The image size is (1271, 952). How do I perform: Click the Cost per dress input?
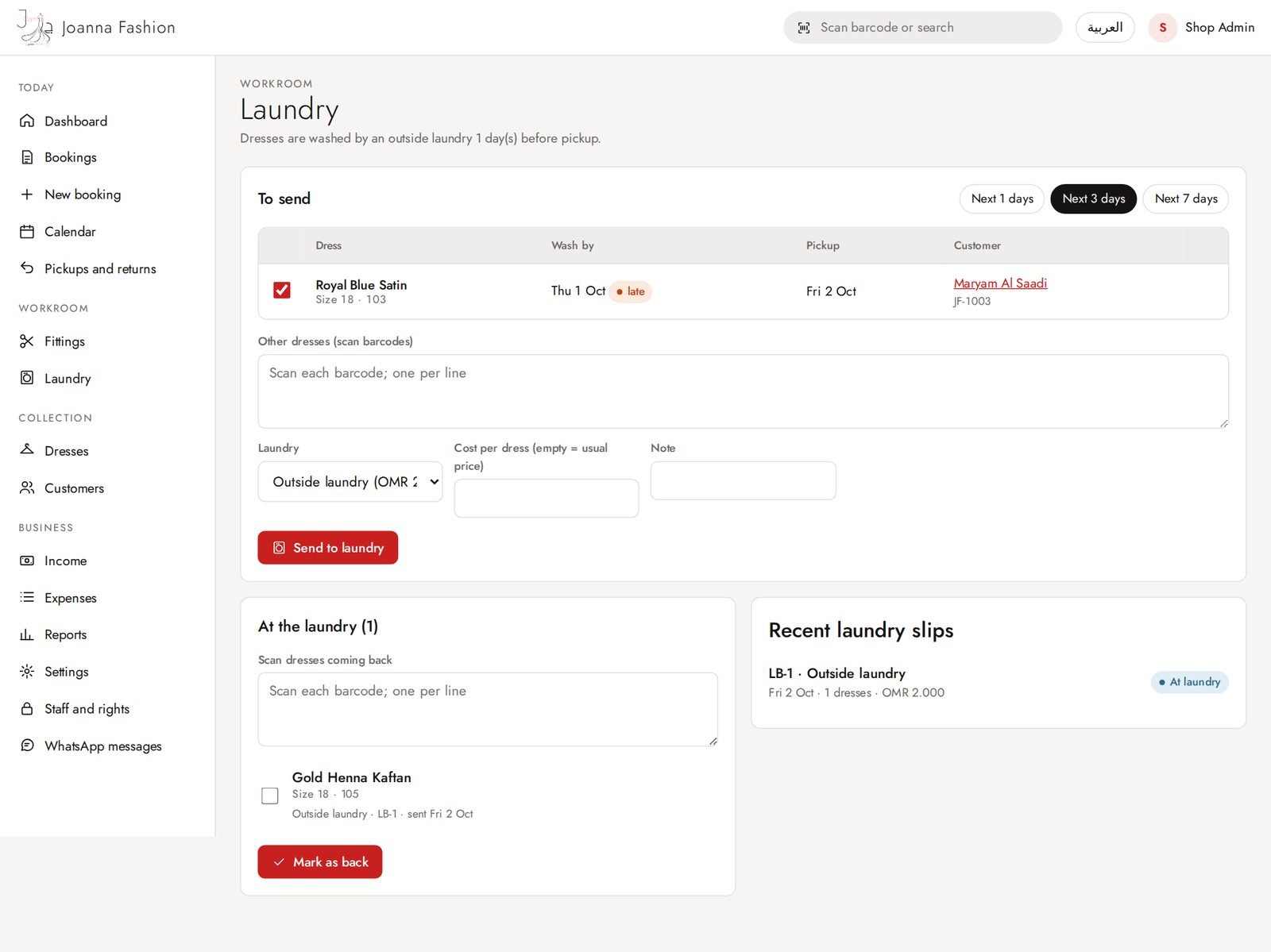point(547,499)
